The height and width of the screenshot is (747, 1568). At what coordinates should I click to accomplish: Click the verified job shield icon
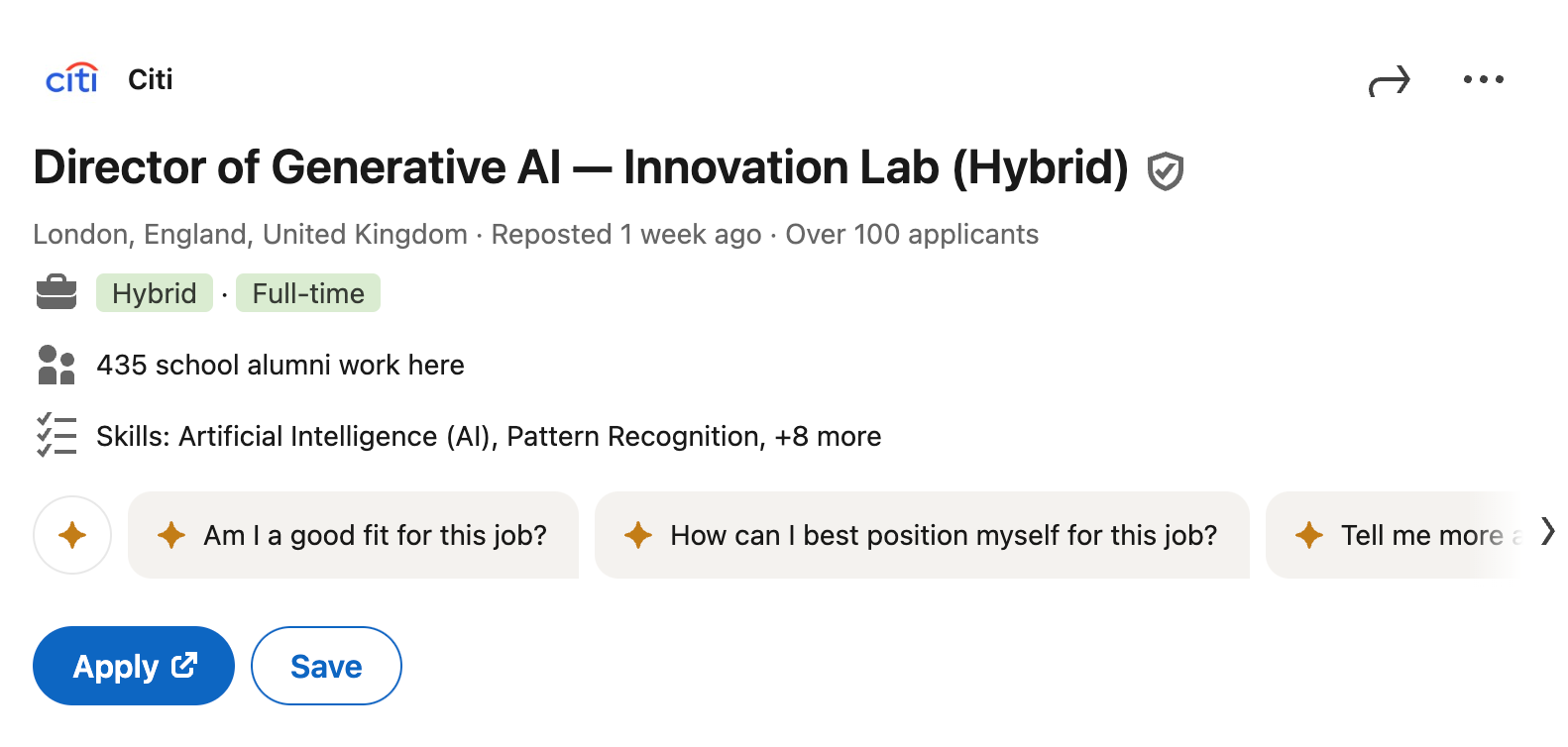click(1166, 169)
